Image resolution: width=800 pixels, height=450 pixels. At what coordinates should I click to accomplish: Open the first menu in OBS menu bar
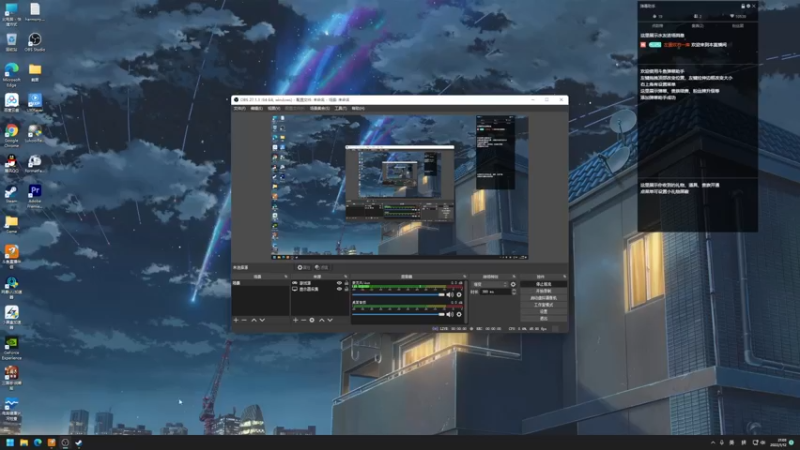pos(239,108)
